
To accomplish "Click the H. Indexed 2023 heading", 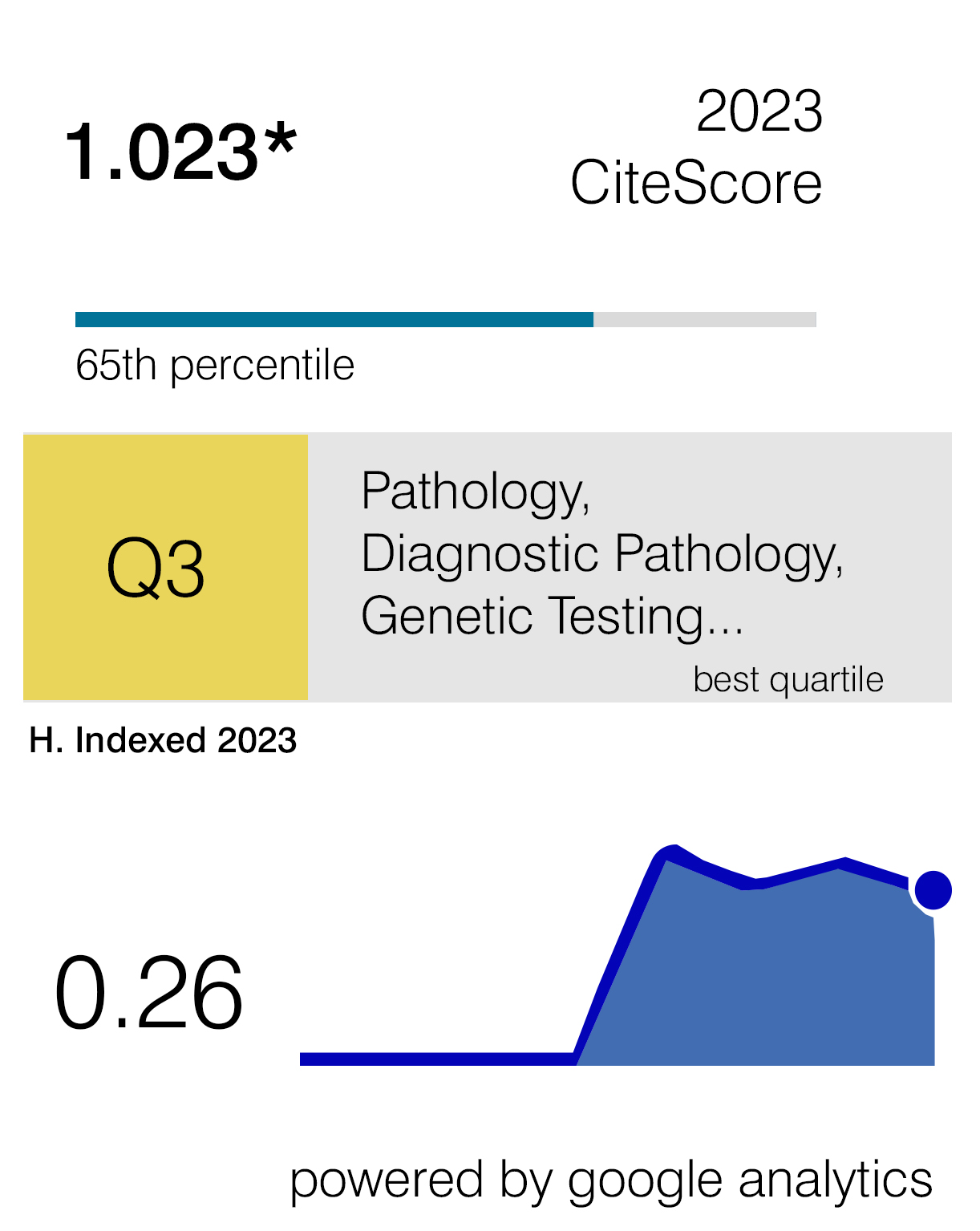I will click(x=163, y=740).
